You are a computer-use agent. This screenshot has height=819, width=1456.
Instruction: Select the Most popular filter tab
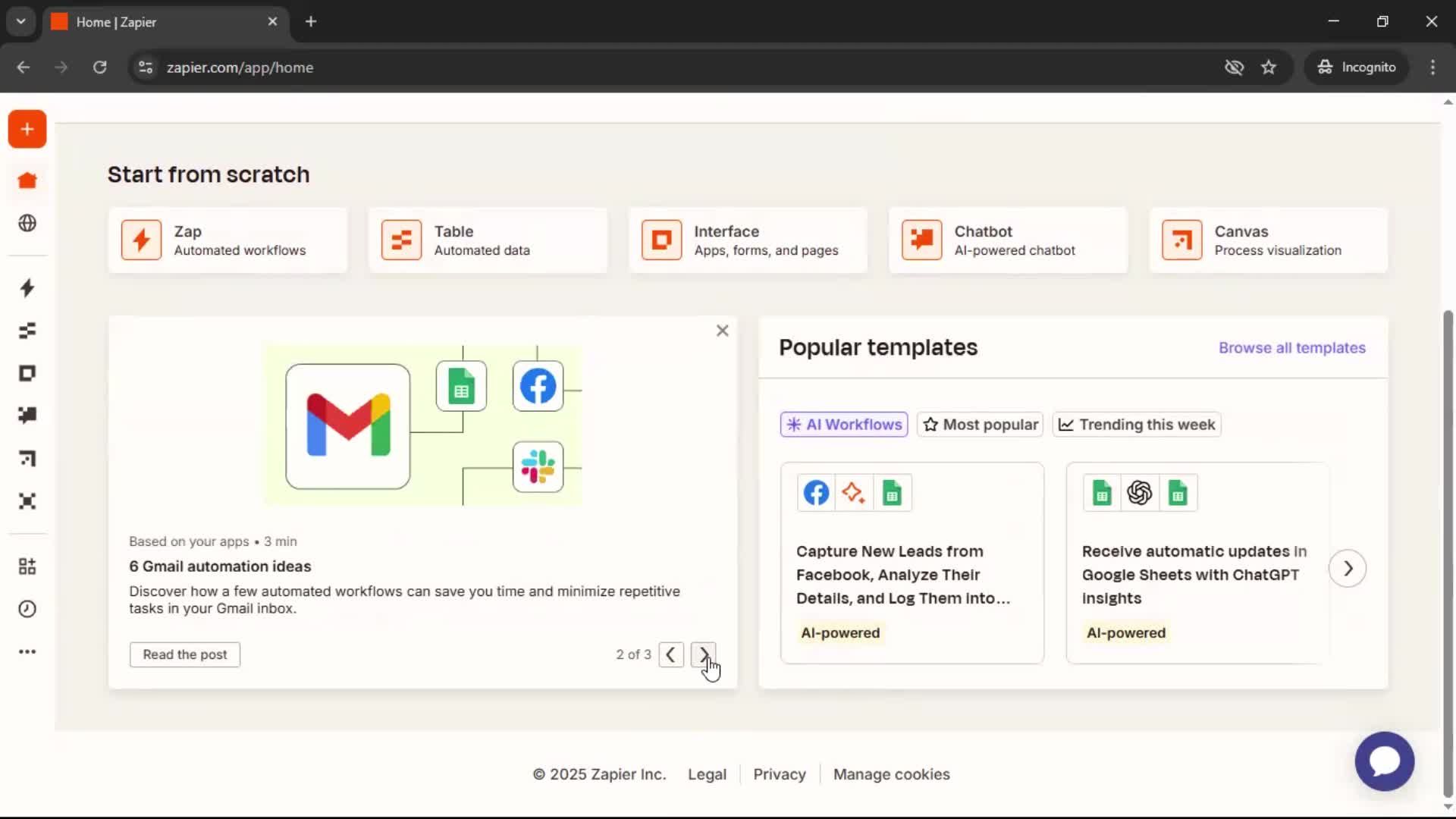(x=980, y=425)
